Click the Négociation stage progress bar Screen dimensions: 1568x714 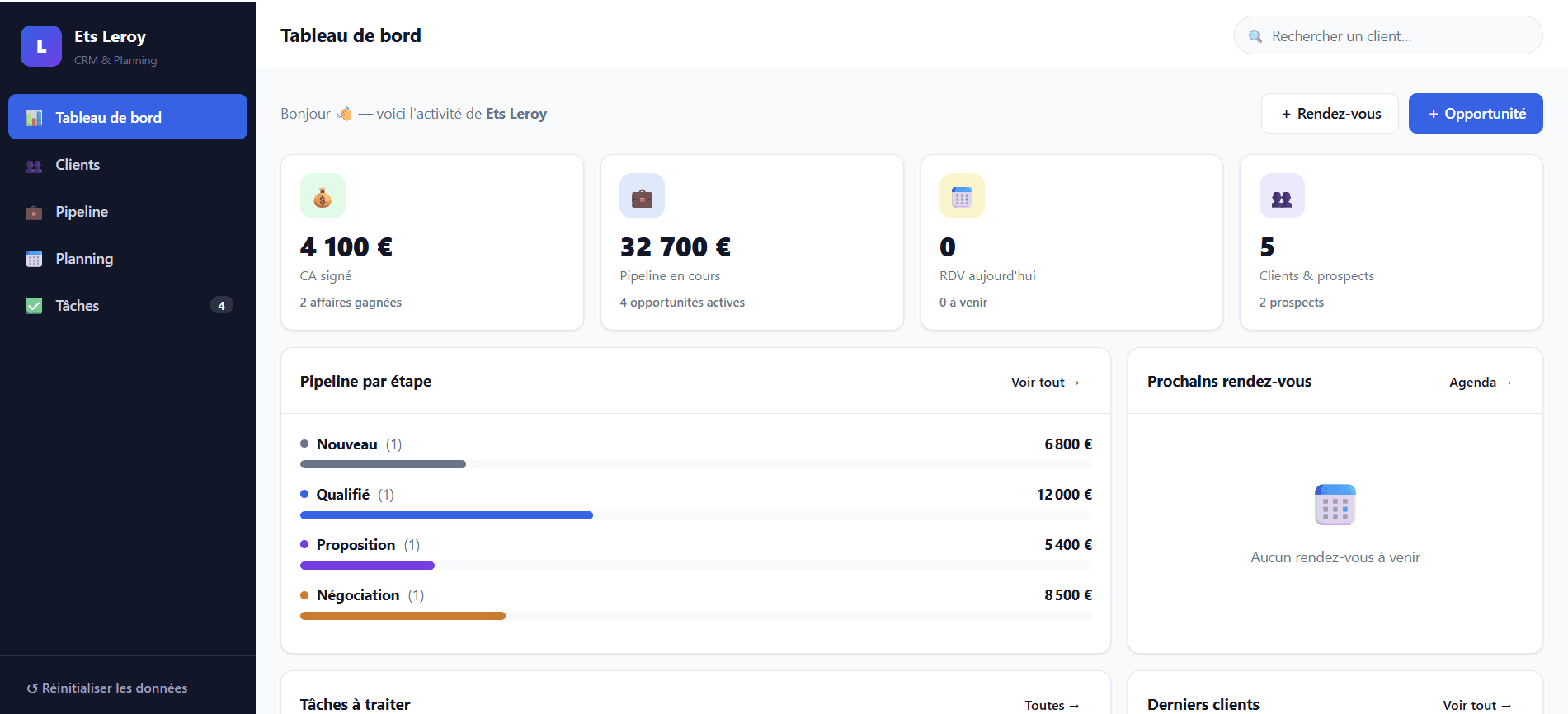pos(695,616)
